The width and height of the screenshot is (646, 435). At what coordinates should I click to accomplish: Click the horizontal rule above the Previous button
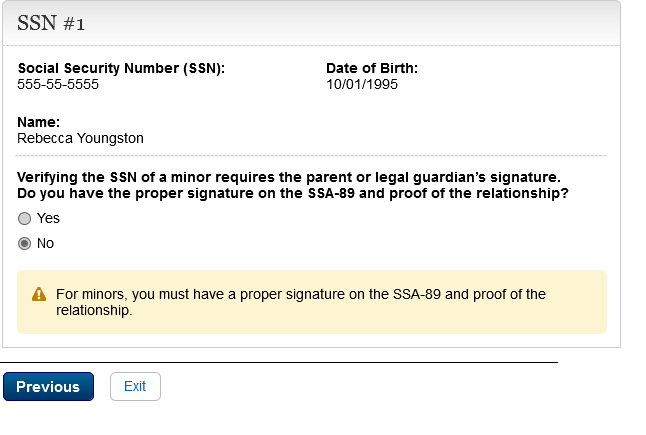[279, 362]
